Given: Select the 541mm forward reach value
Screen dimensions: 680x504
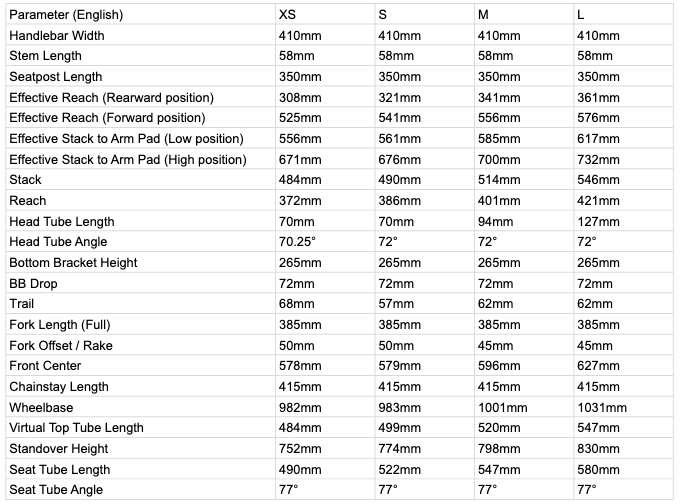Looking at the screenshot, I should (400, 118).
